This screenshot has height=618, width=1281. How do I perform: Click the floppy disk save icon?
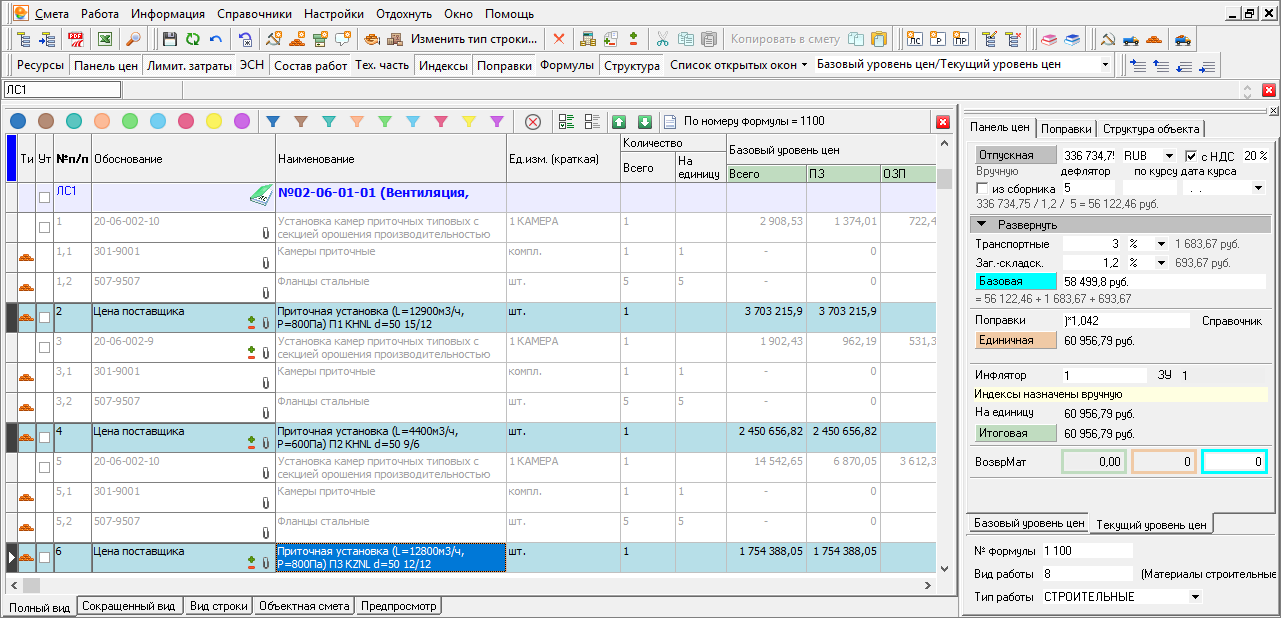tap(169, 40)
